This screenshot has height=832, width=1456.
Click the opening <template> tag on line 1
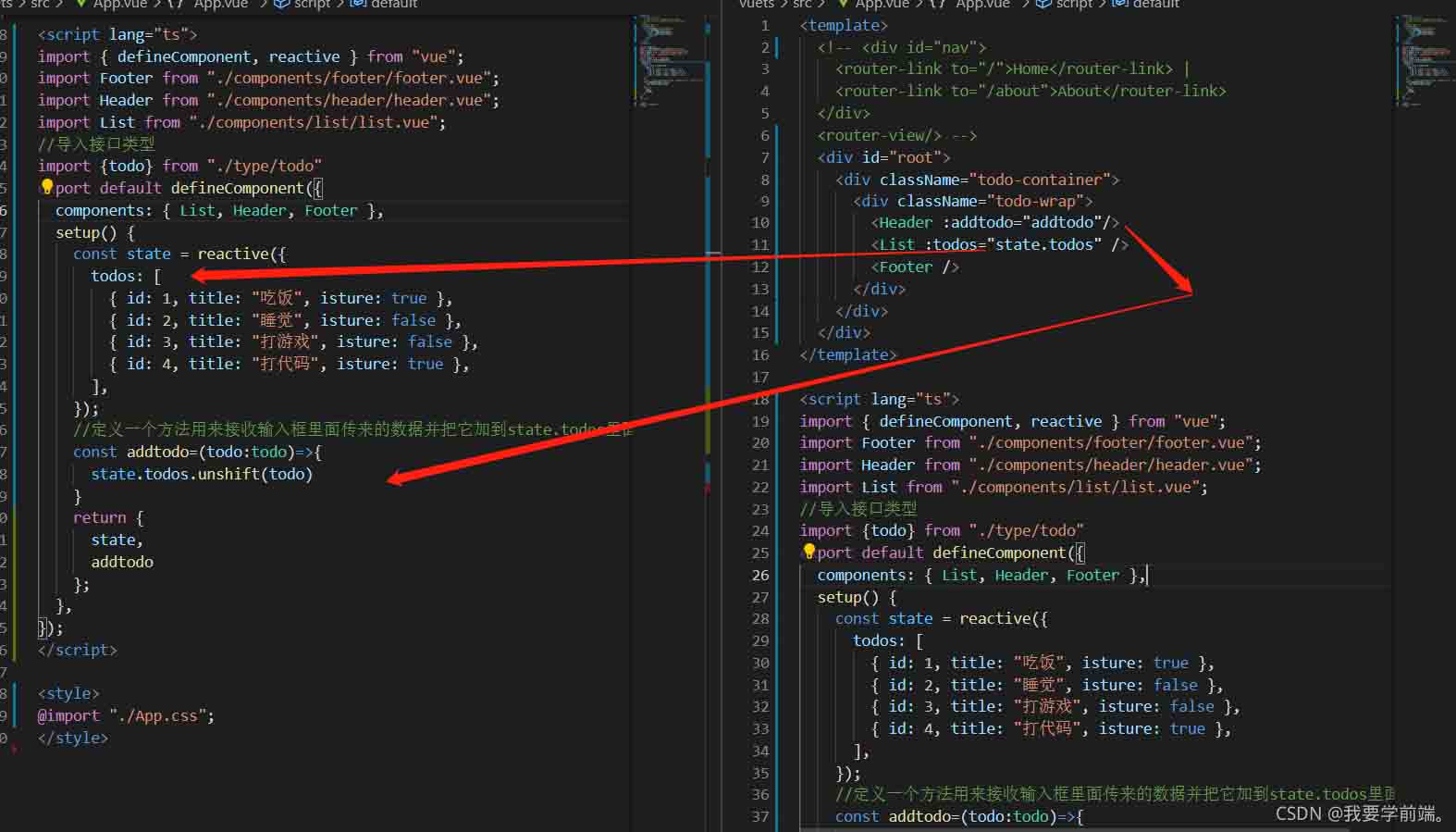click(843, 25)
